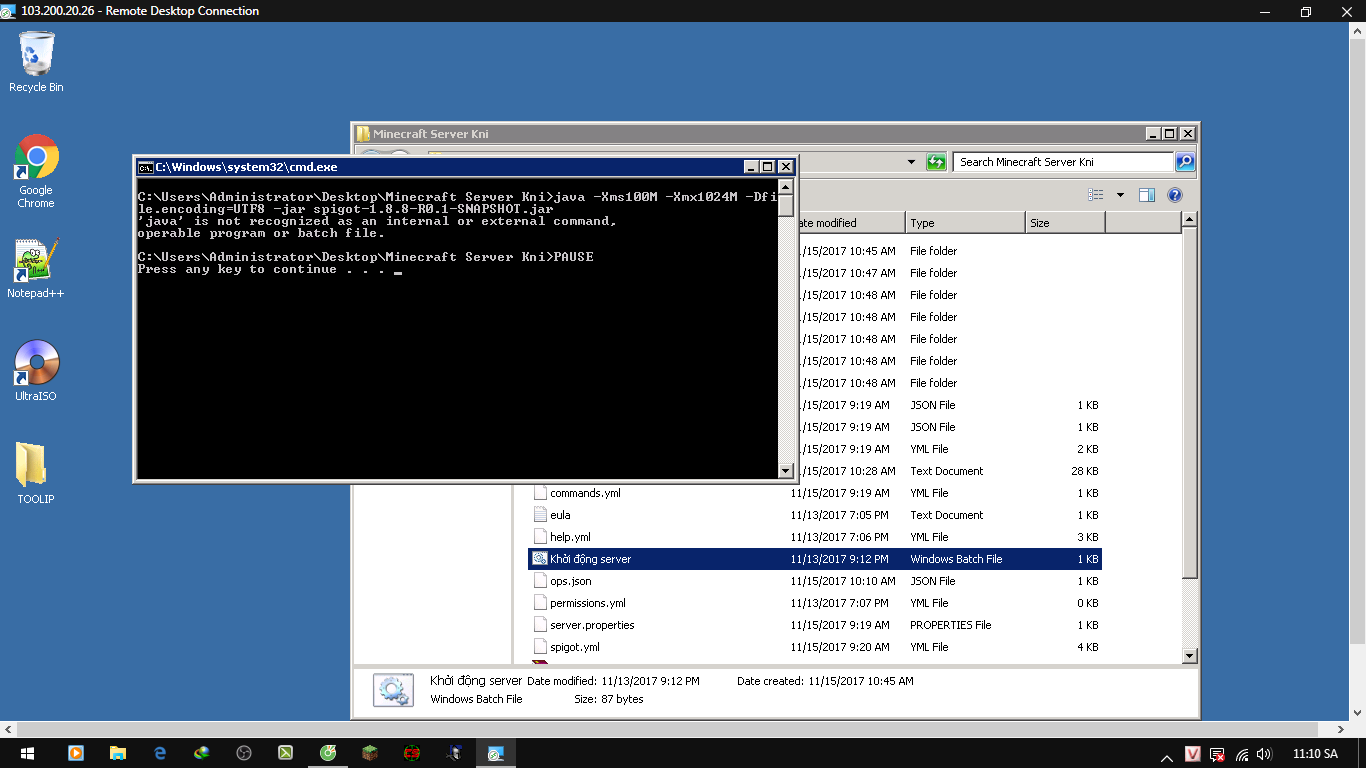Sort files by the Type column header
The width and height of the screenshot is (1366, 768).
tap(964, 223)
